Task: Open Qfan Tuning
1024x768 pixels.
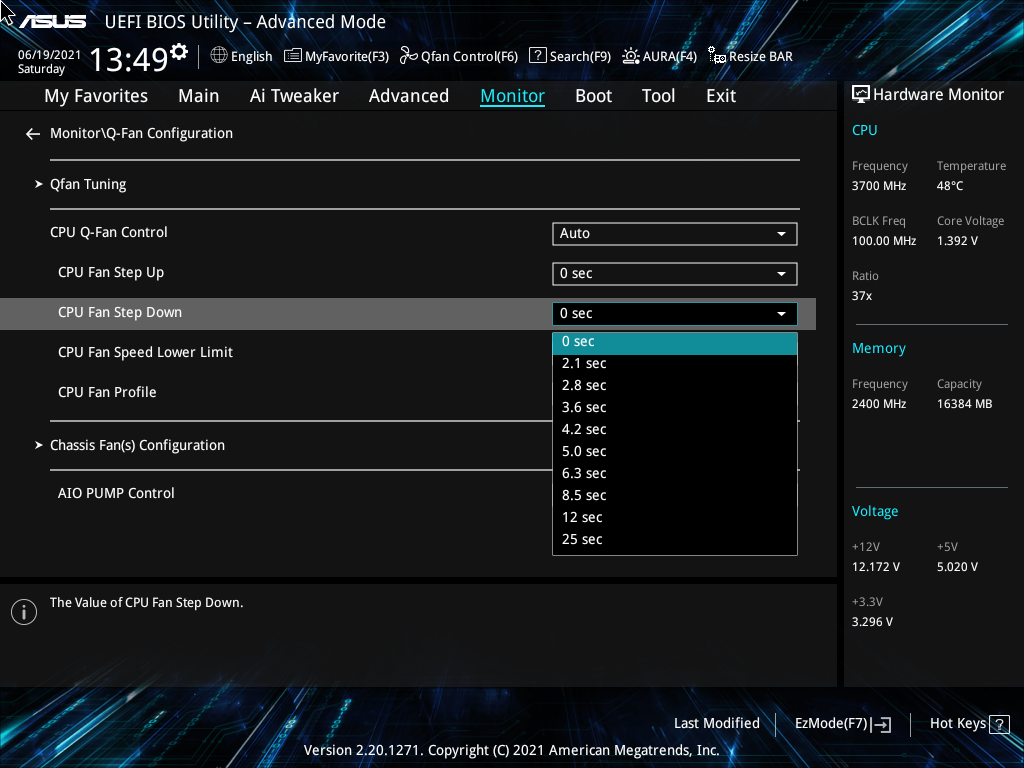Action: [x=87, y=184]
